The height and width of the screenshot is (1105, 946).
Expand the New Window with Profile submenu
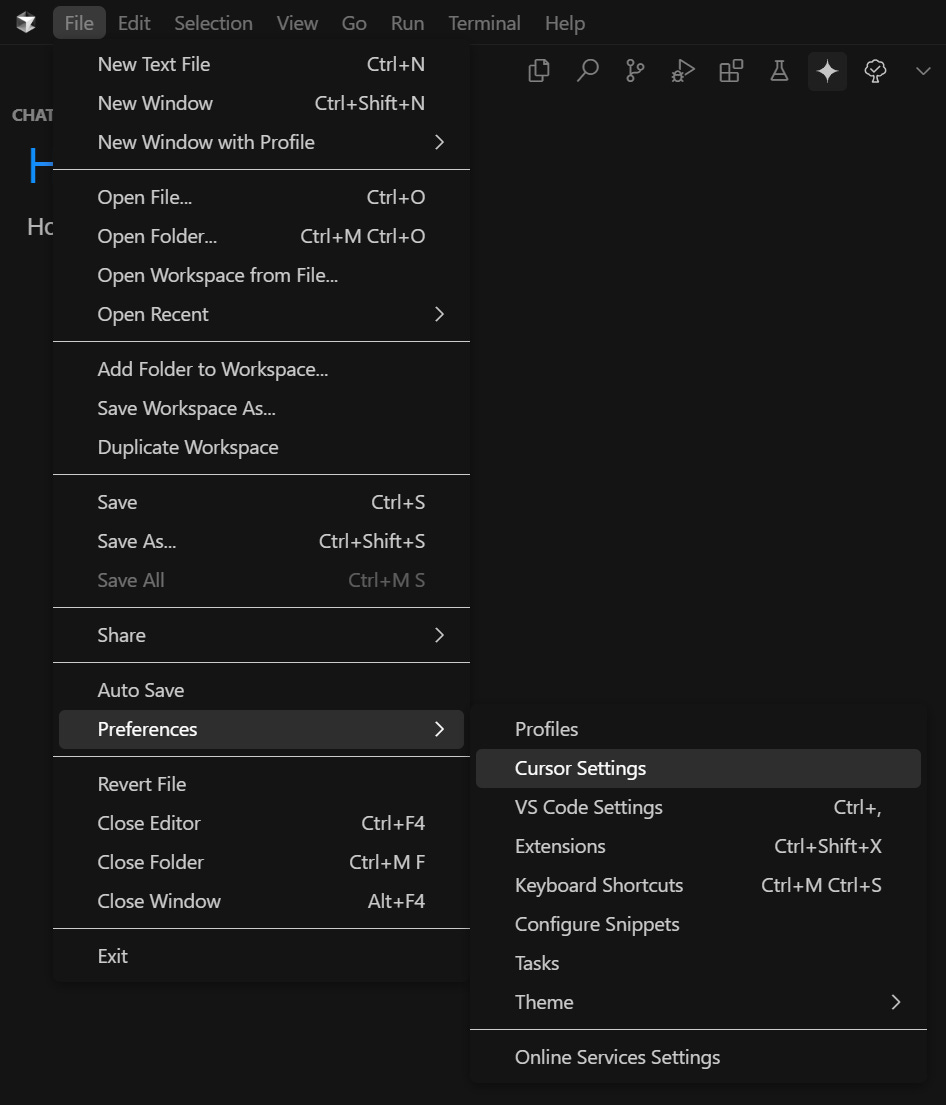click(206, 142)
